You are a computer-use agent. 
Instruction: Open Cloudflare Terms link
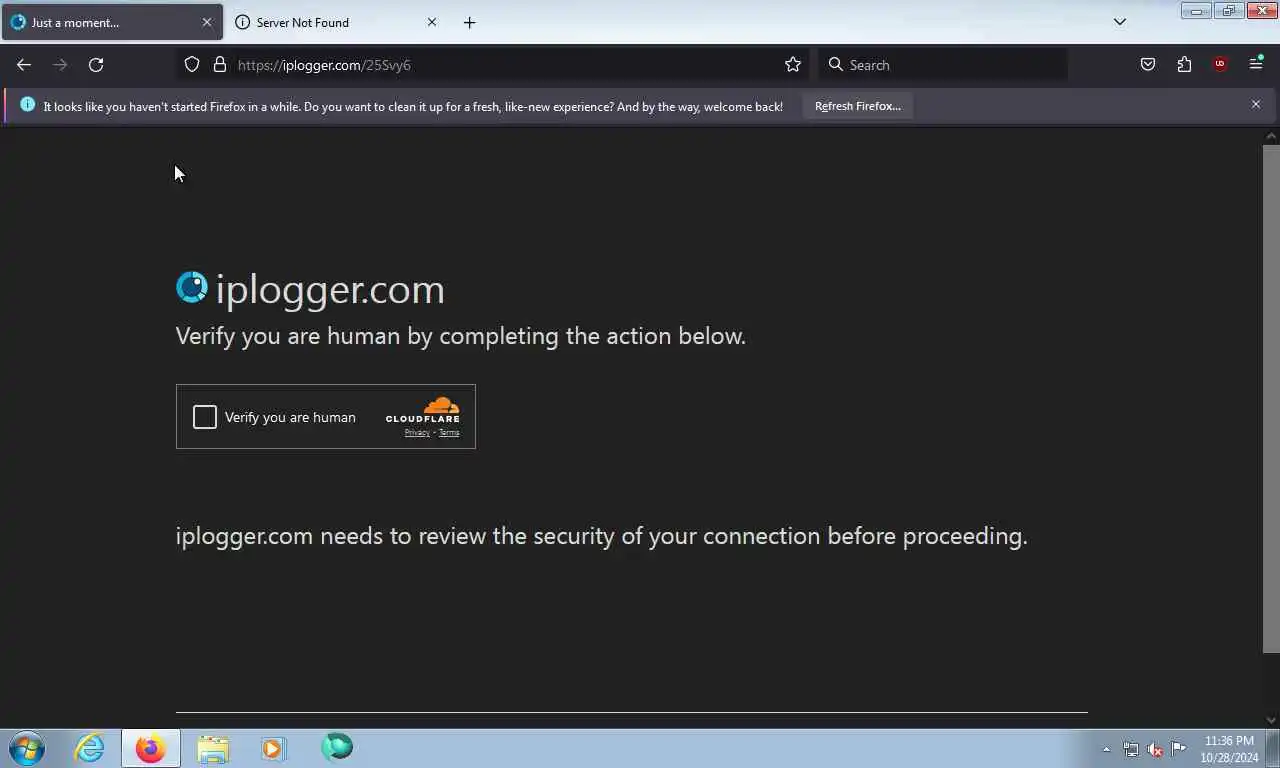449,433
